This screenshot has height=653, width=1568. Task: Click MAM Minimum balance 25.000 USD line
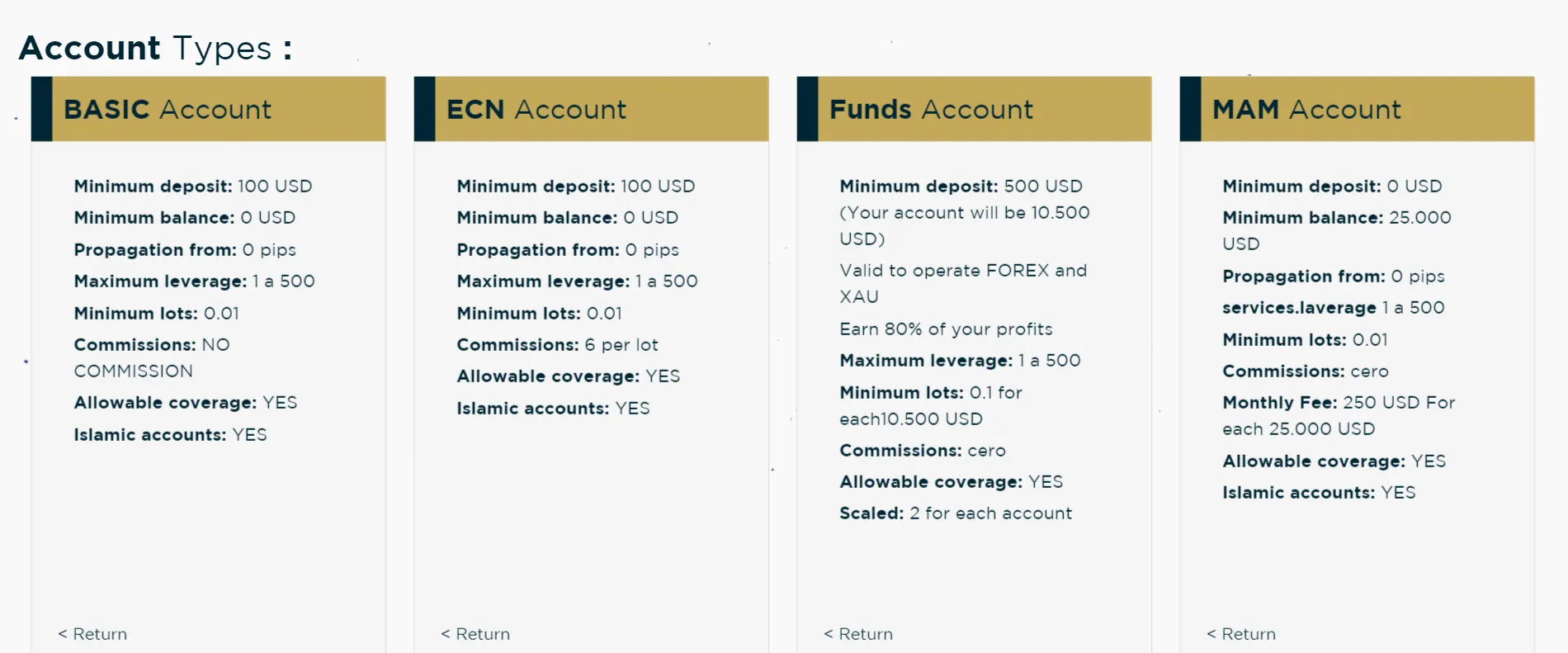1337,230
